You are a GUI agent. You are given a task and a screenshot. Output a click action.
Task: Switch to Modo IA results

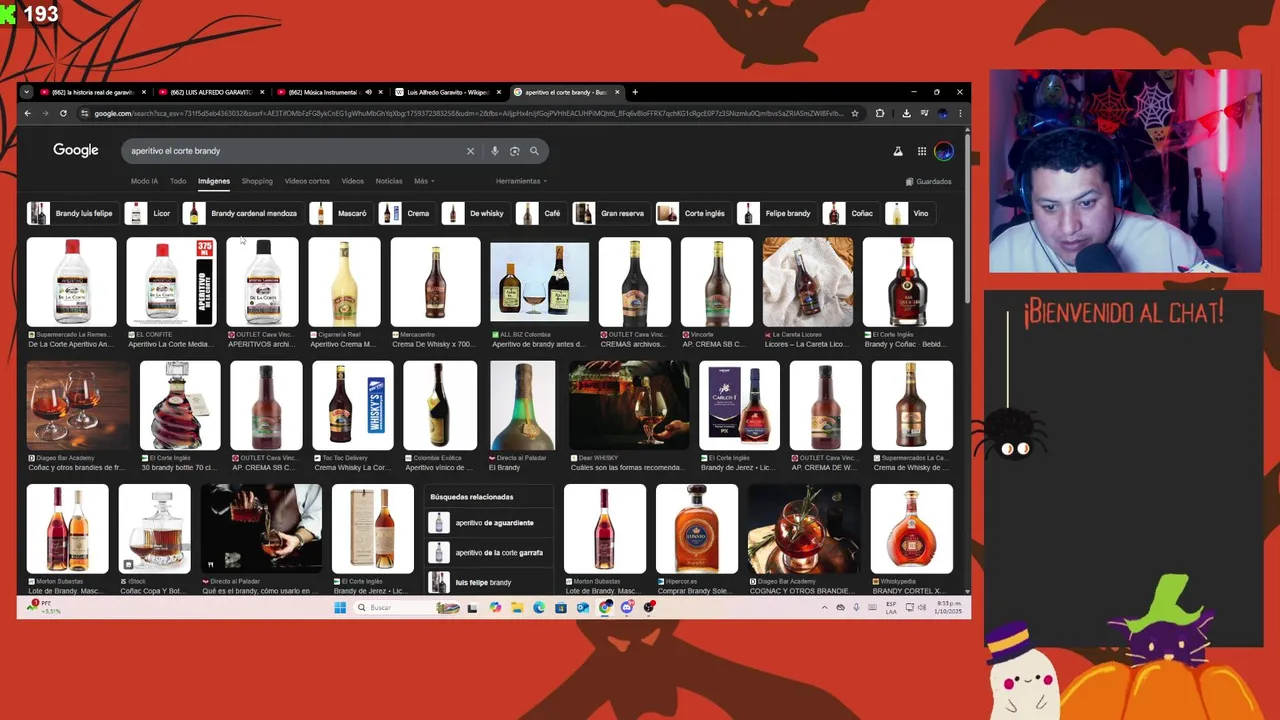[144, 181]
